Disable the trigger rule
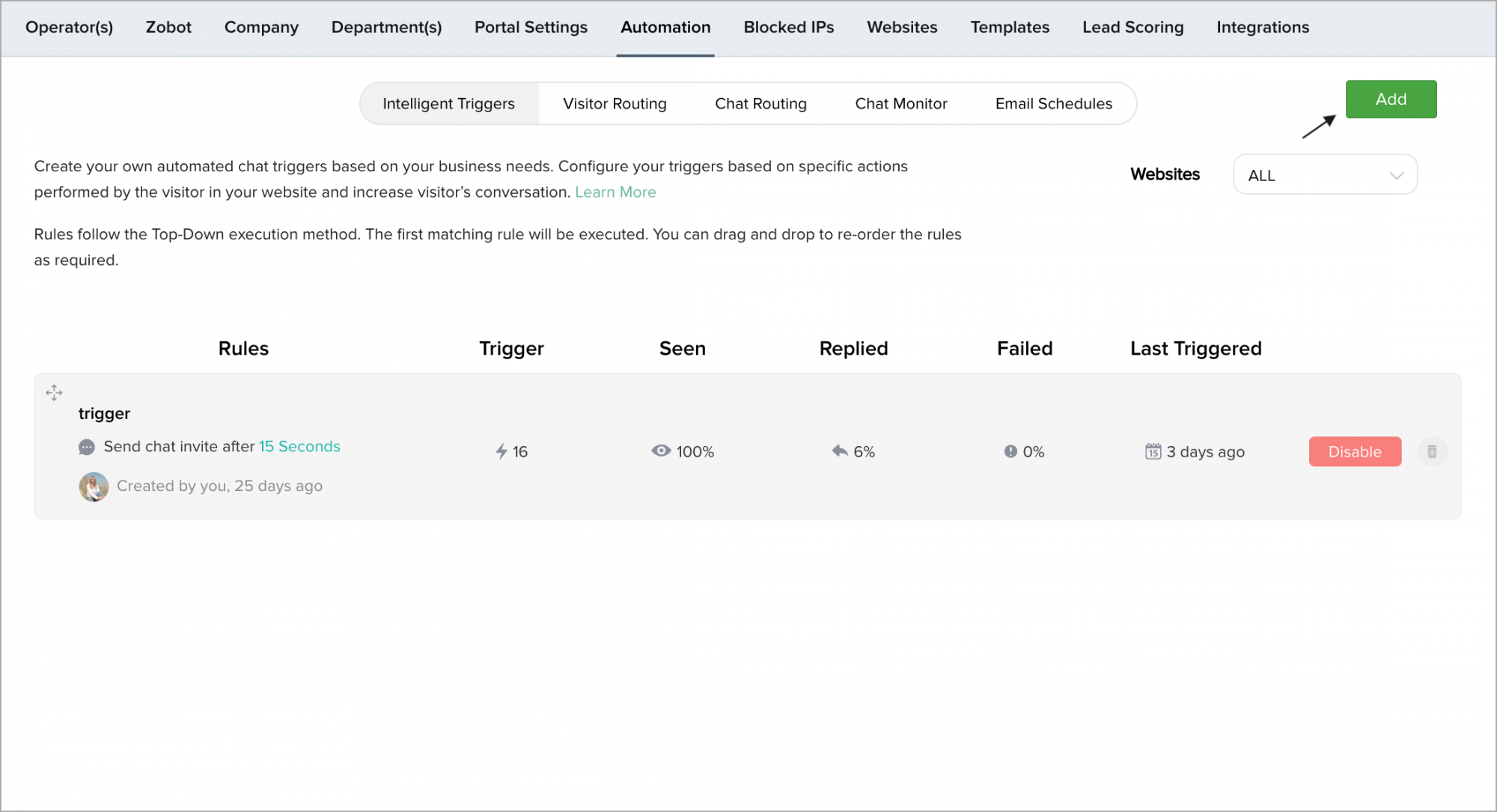Image resolution: width=1497 pixels, height=812 pixels. coord(1354,451)
